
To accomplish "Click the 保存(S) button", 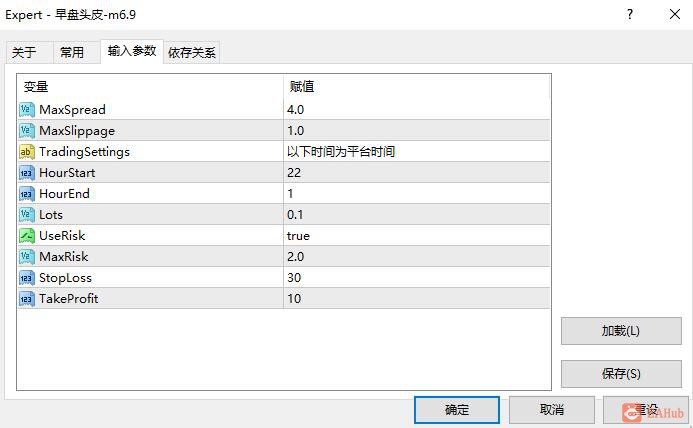I will 621,374.
